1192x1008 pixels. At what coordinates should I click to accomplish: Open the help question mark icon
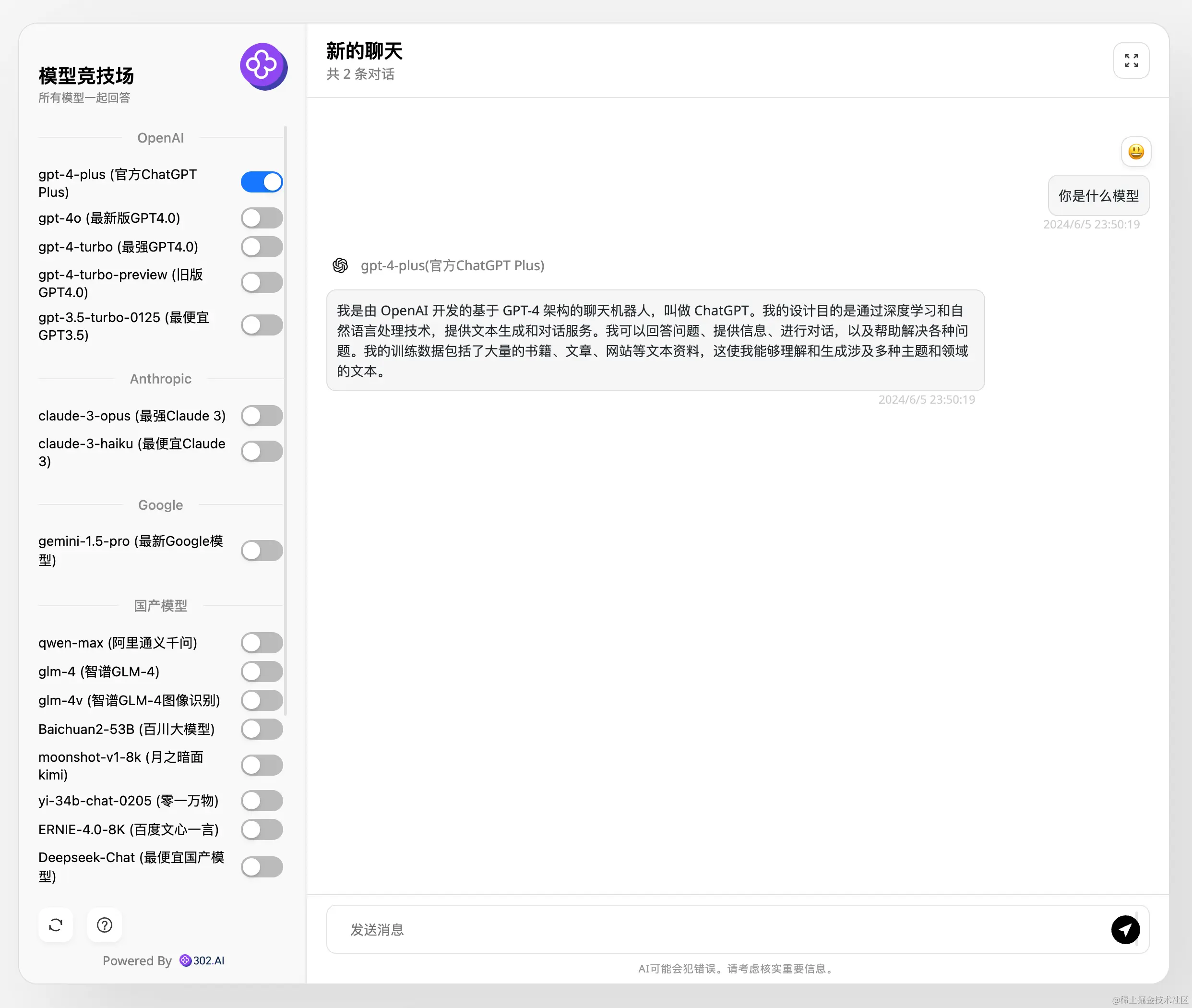pyautogui.click(x=105, y=924)
